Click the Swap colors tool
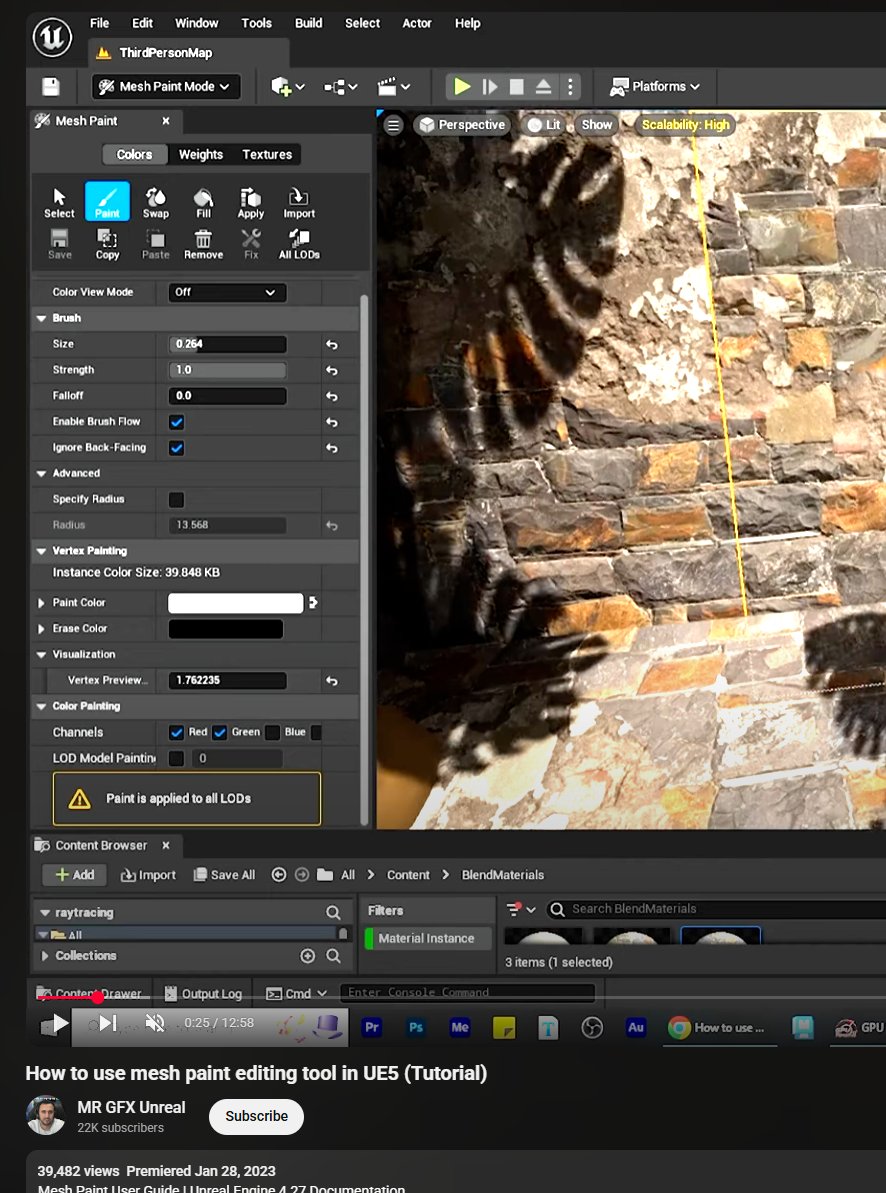This screenshot has height=1193, width=886. tap(155, 202)
